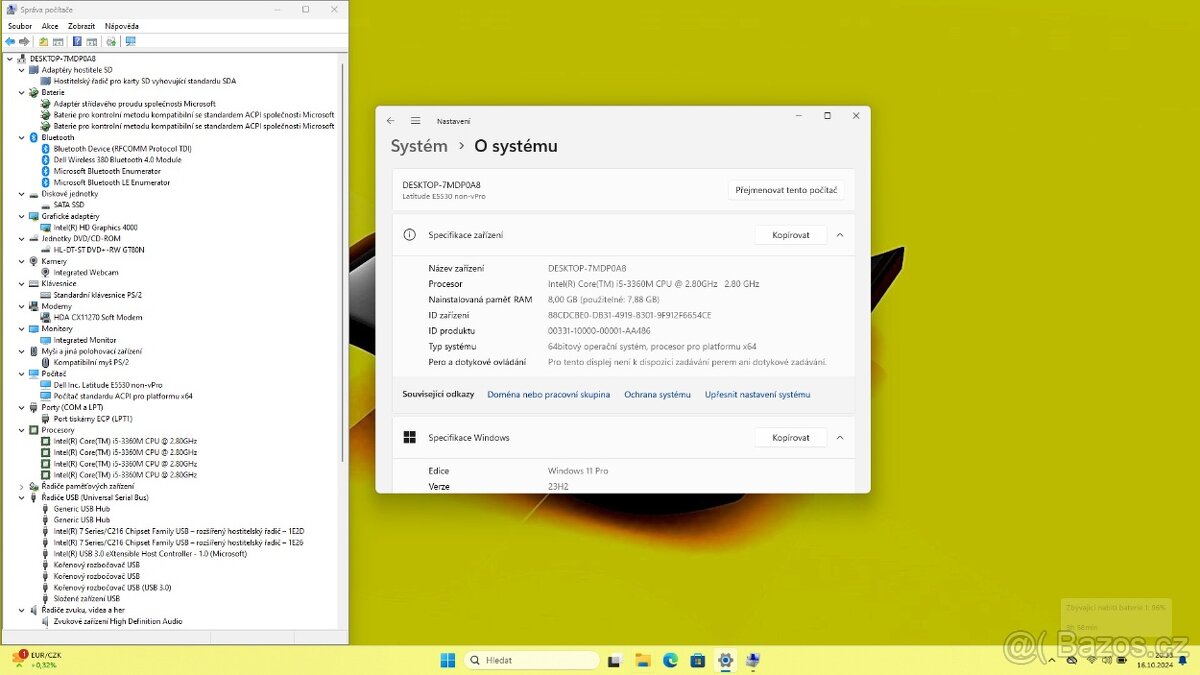Viewport: 1200px width, 675px height.
Task: Launch Microsoft Edge from the taskbar
Action: pyautogui.click(x=670, y=660)
